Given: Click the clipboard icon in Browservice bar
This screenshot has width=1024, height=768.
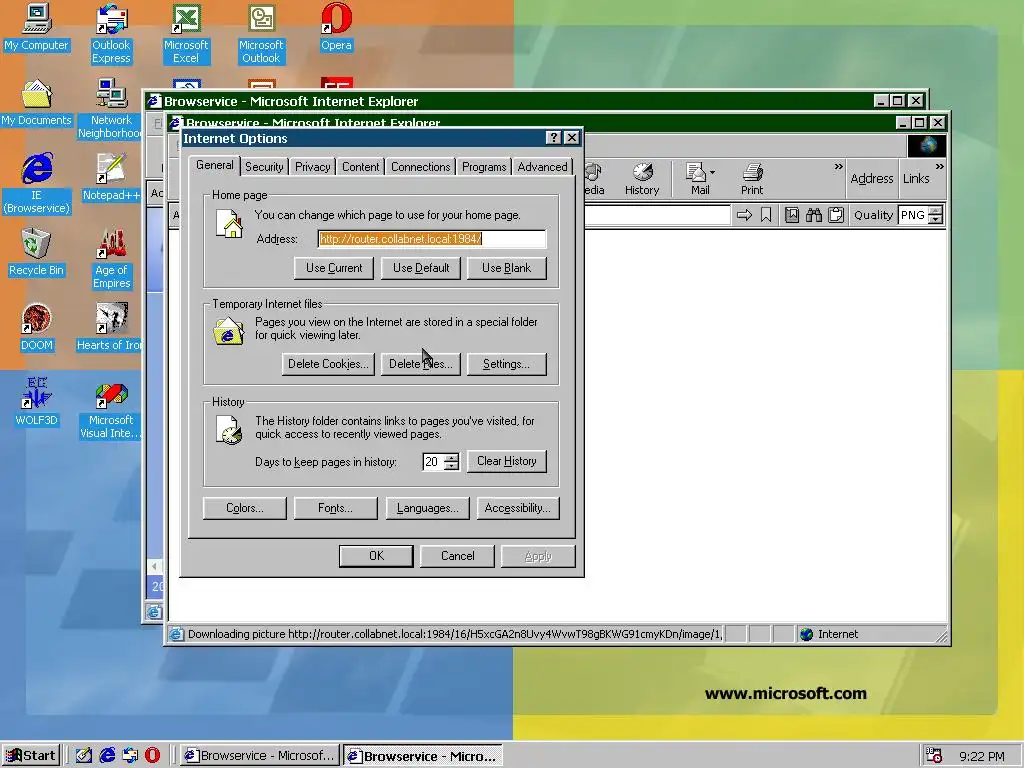Looking at the screenshot, I should tap(836, 215).
